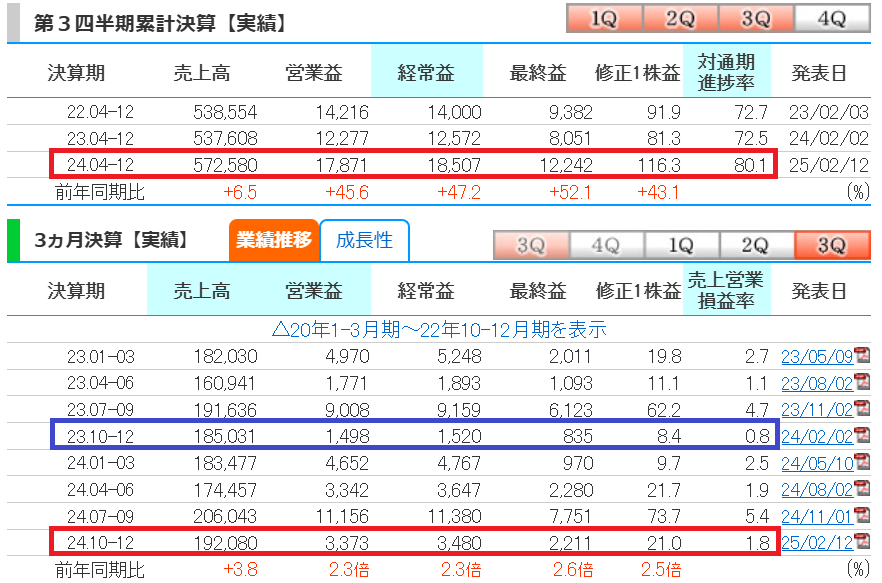Image resolution: width=882 pixels, height=583 pixels.
Task: Click sales value 538,554
Action: pos(225,112)
